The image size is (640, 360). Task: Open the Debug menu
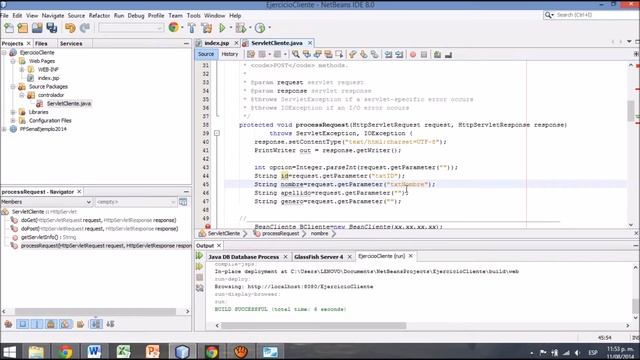click(x=136, y=16)
